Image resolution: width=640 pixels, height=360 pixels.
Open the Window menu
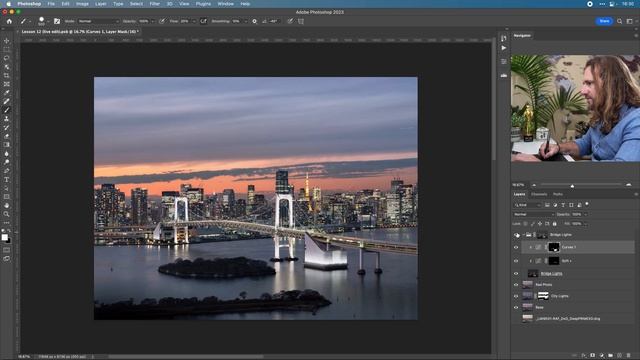point(225,4)
